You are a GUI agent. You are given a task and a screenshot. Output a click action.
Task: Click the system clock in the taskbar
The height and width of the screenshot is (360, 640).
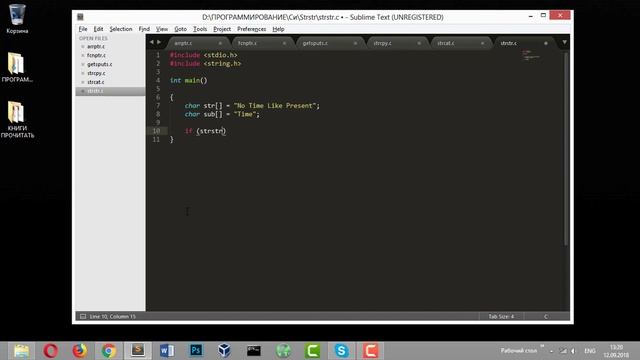[616, 351]
